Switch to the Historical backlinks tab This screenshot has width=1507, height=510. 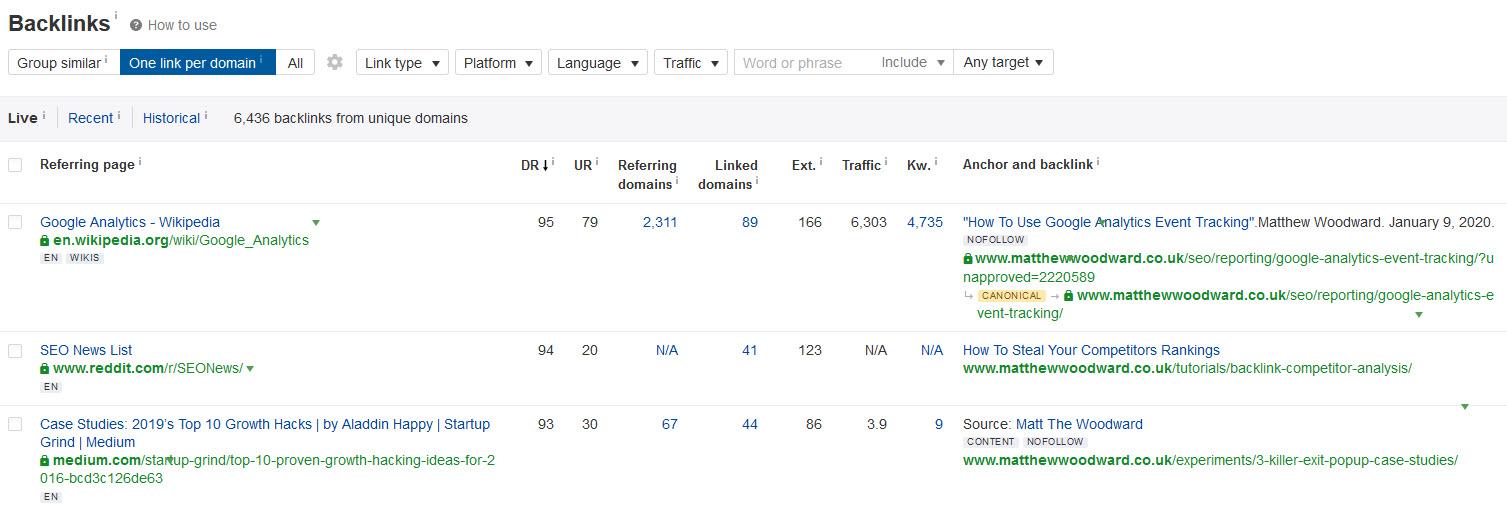pos(171,118)
